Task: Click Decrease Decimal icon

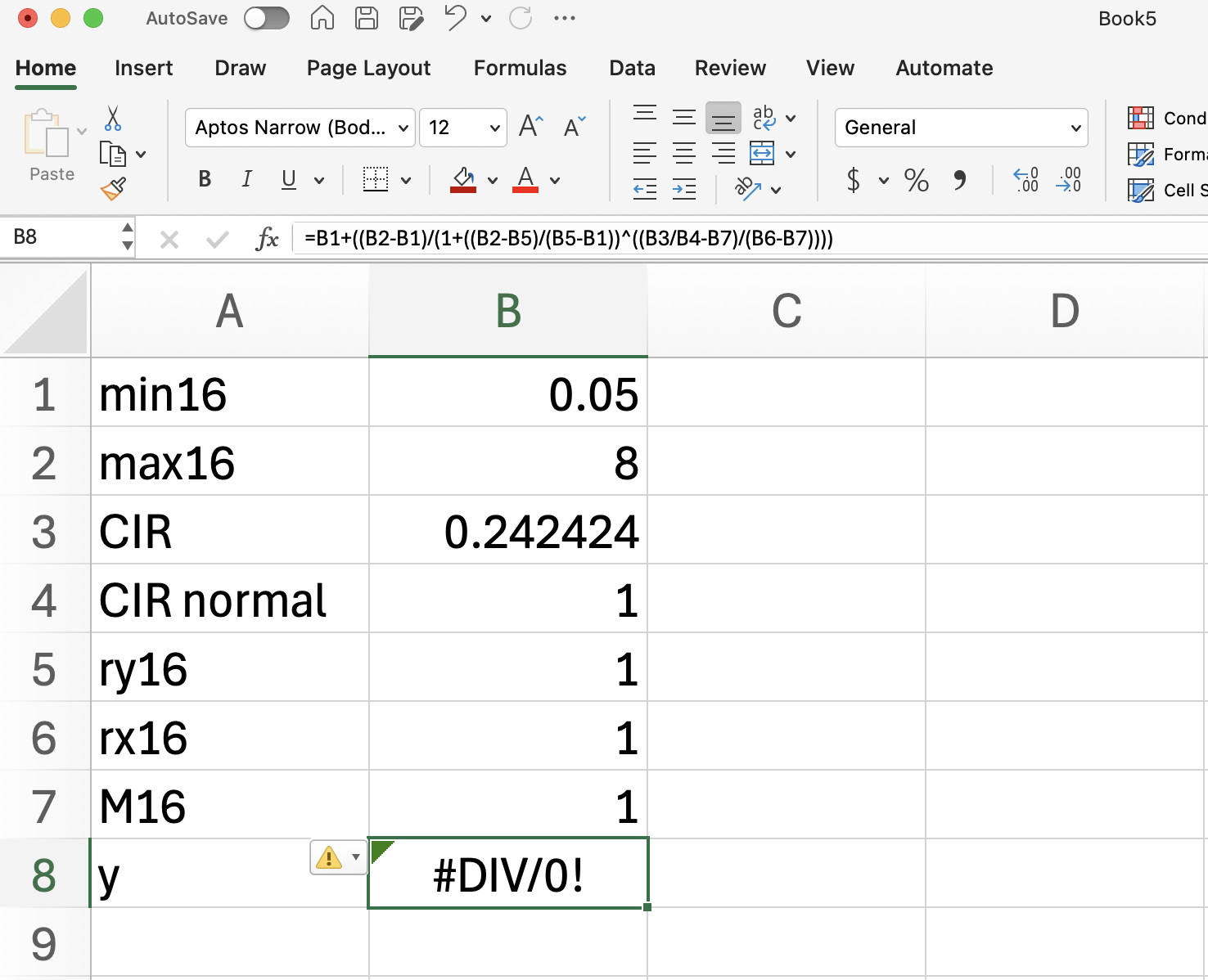Action: pyautogui.click(x=1069, y=179)
